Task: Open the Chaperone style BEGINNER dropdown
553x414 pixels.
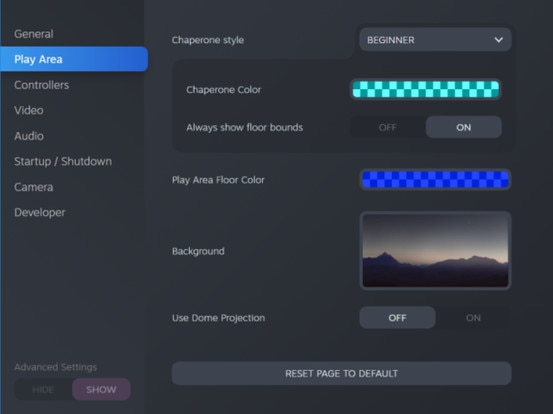Action: click(435, 40)
